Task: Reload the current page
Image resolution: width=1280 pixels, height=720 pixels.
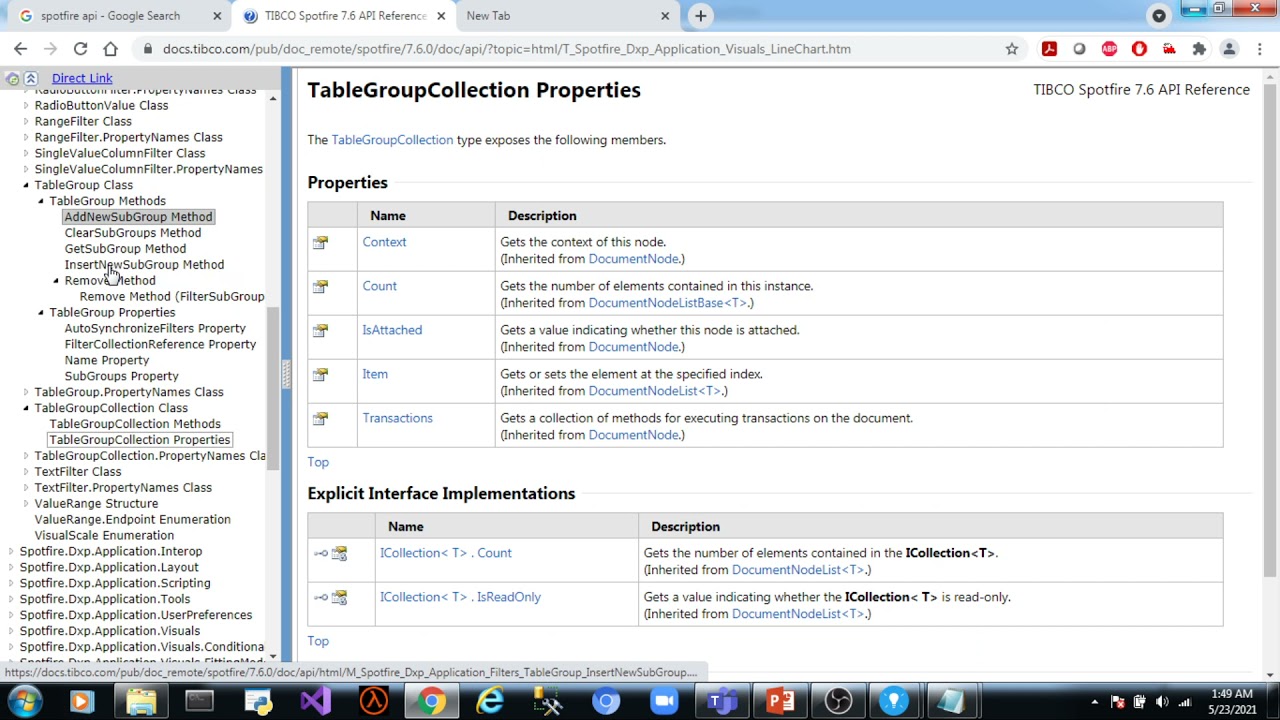Action: (x=80, y=48)
